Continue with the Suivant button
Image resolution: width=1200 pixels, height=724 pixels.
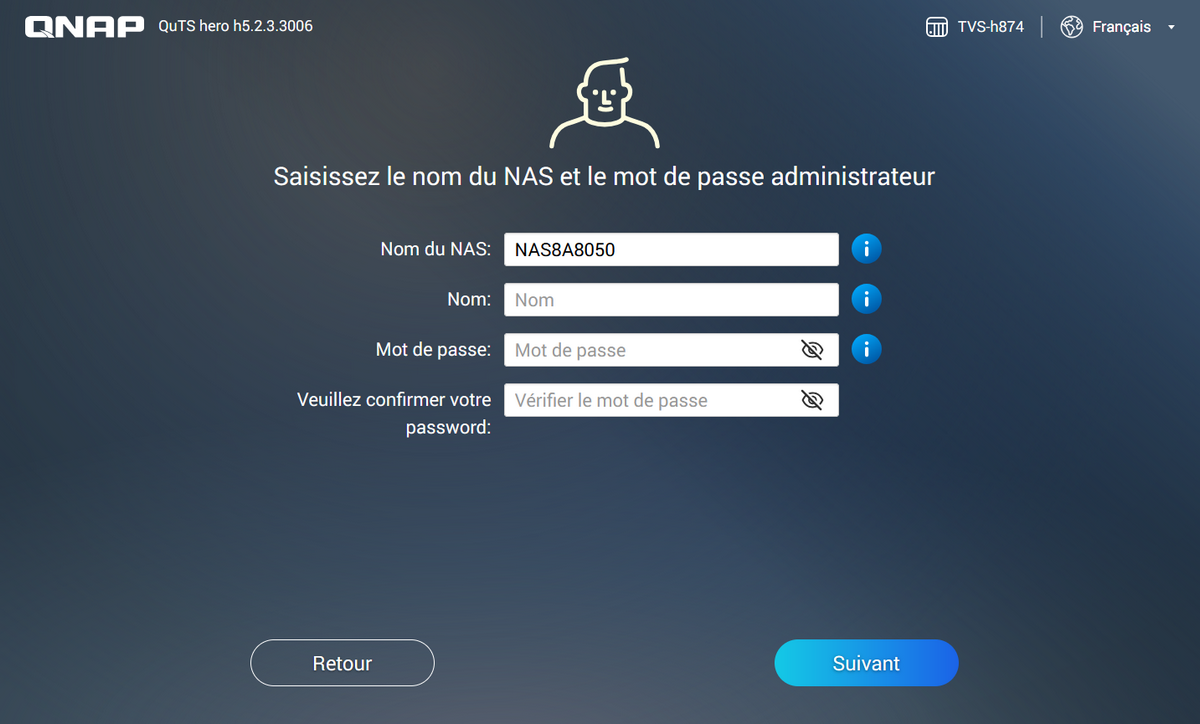[866, 663]
